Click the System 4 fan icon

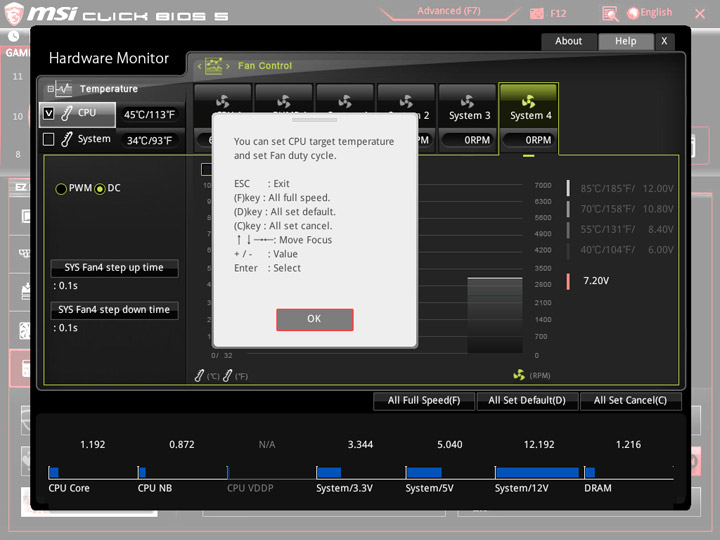point(529,101)
